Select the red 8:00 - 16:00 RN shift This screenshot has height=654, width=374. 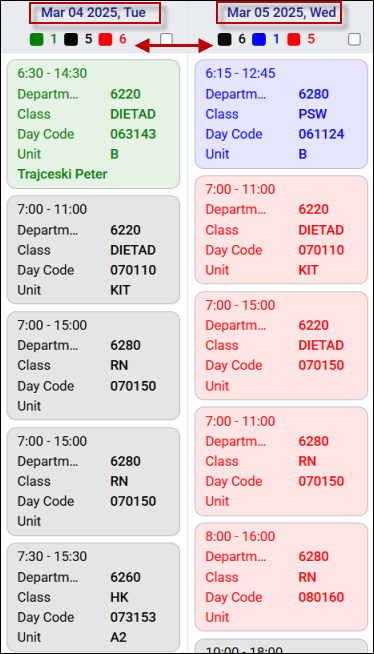click(281, 577)
